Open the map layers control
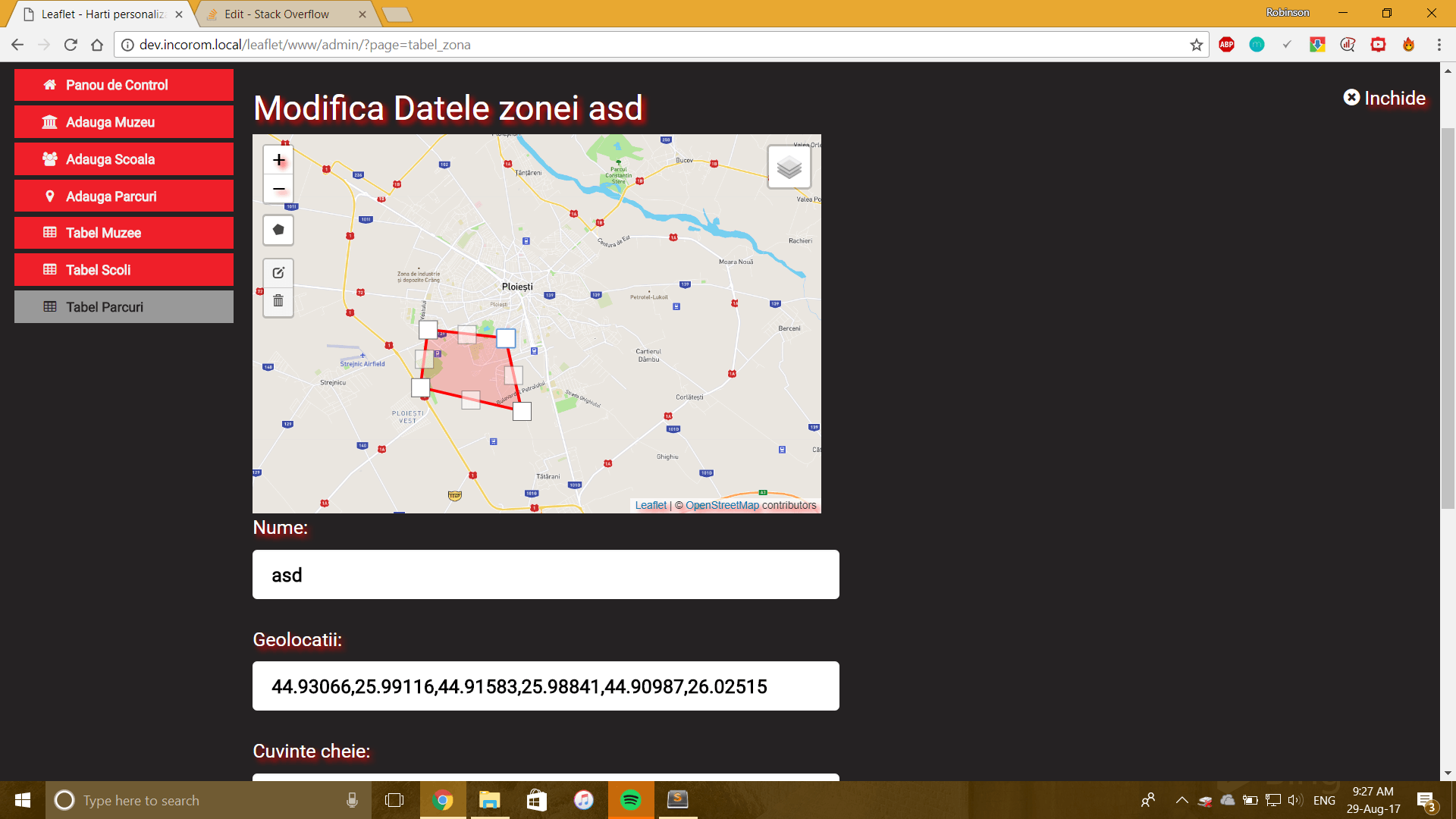This screenshot has width=1456, height=819. point(789,167)
